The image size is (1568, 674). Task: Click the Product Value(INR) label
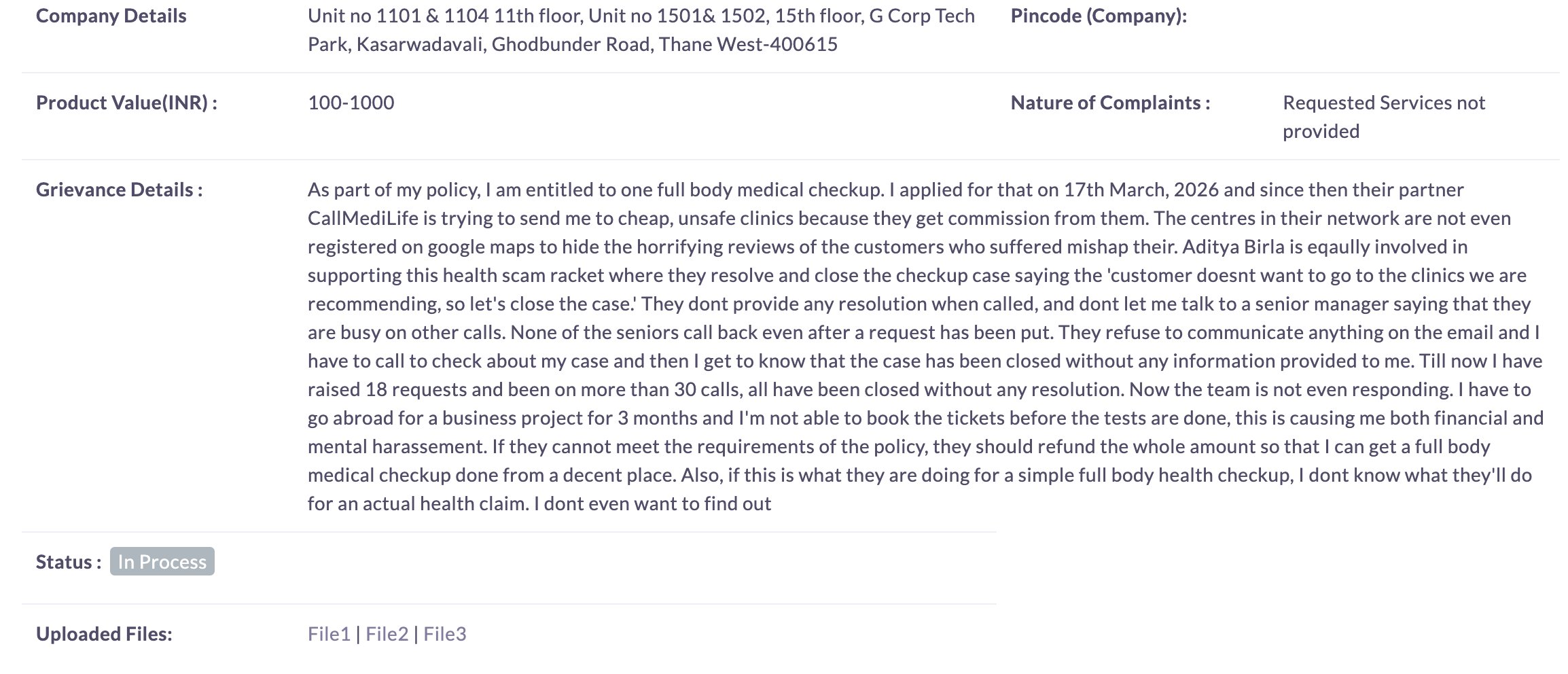click(x=126, y=103)
